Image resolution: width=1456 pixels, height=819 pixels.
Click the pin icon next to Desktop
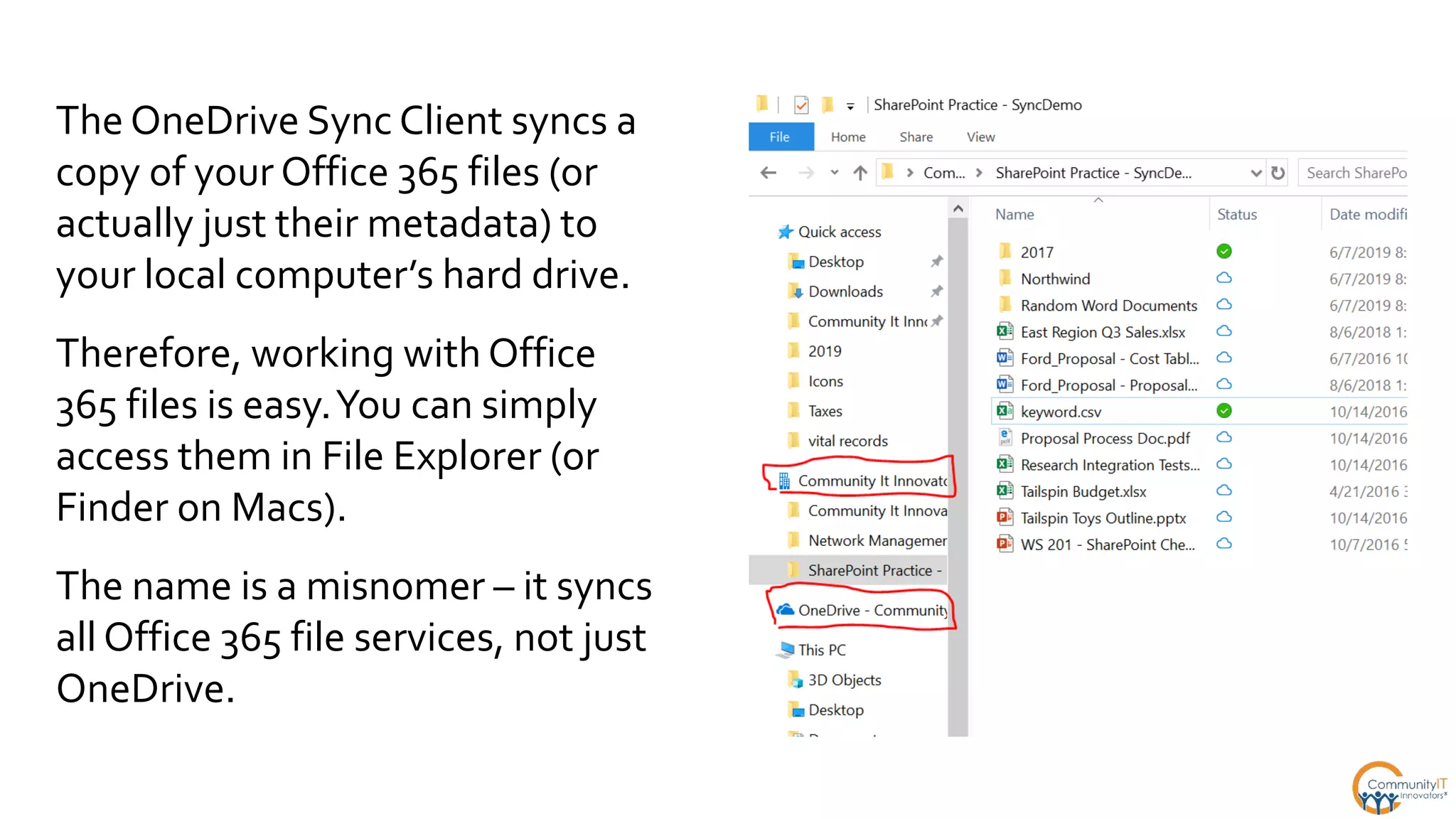[x=937, y=261]
